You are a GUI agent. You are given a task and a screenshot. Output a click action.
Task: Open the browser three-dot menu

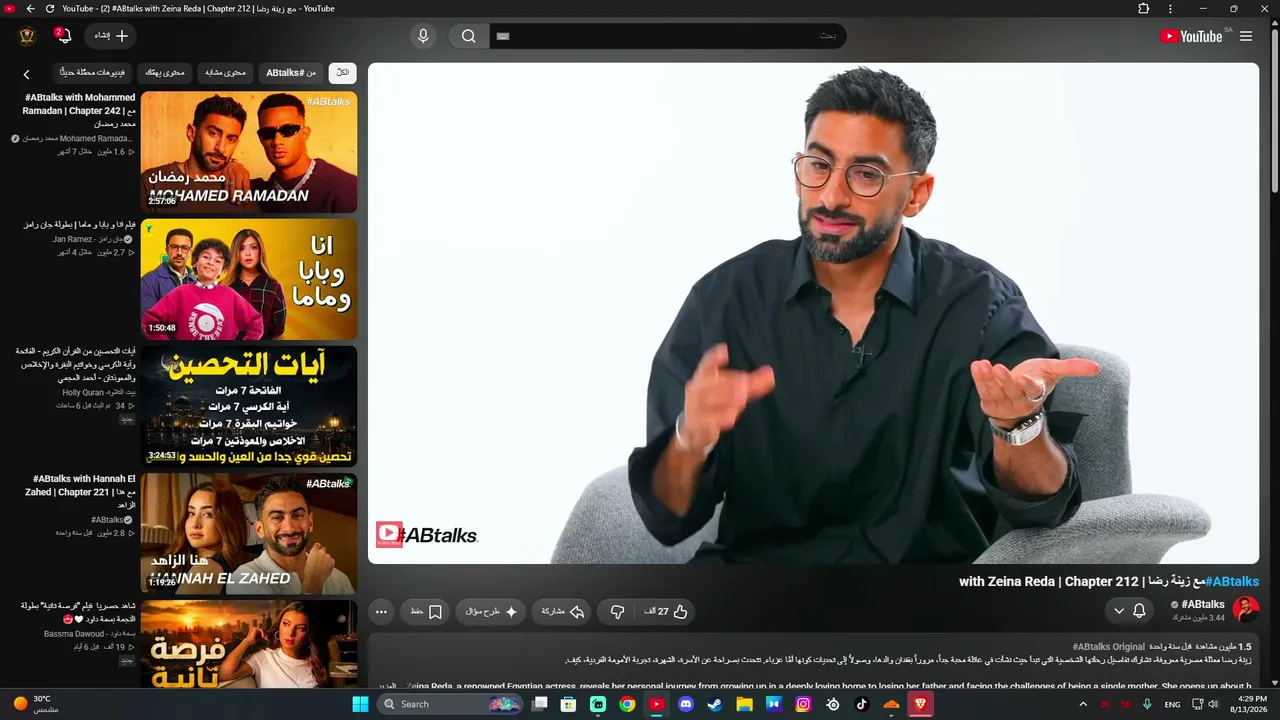point(1171,9)
